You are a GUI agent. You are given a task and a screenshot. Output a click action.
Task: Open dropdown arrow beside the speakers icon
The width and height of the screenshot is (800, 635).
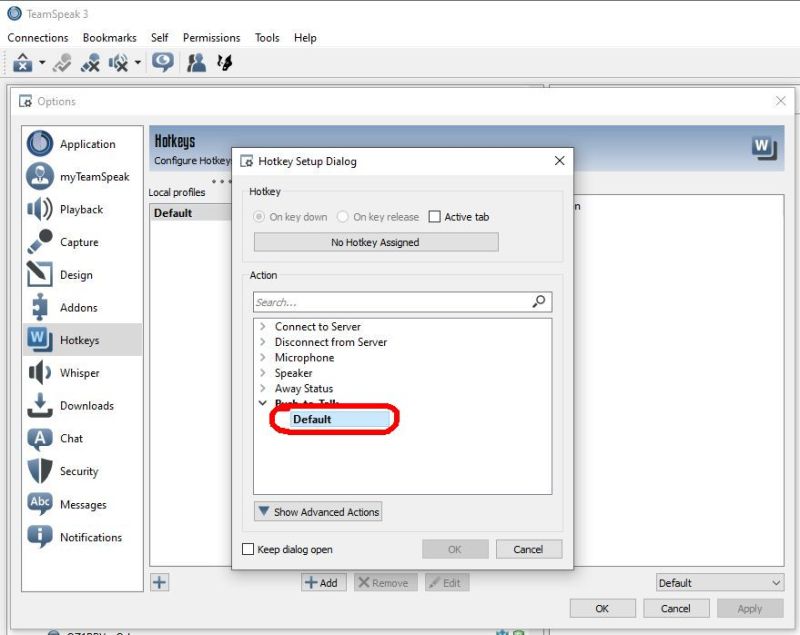pos(138,63)
